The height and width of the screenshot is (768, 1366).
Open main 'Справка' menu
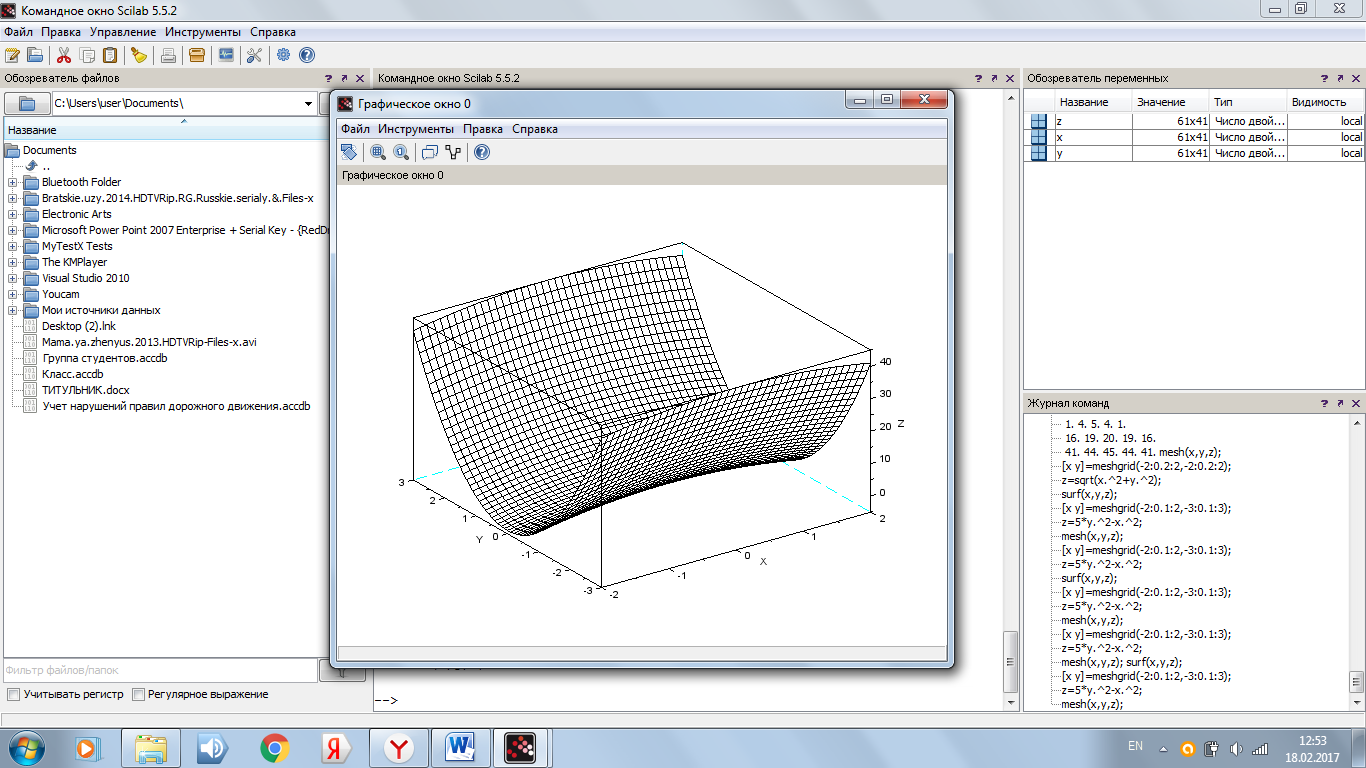click(273, 32)
